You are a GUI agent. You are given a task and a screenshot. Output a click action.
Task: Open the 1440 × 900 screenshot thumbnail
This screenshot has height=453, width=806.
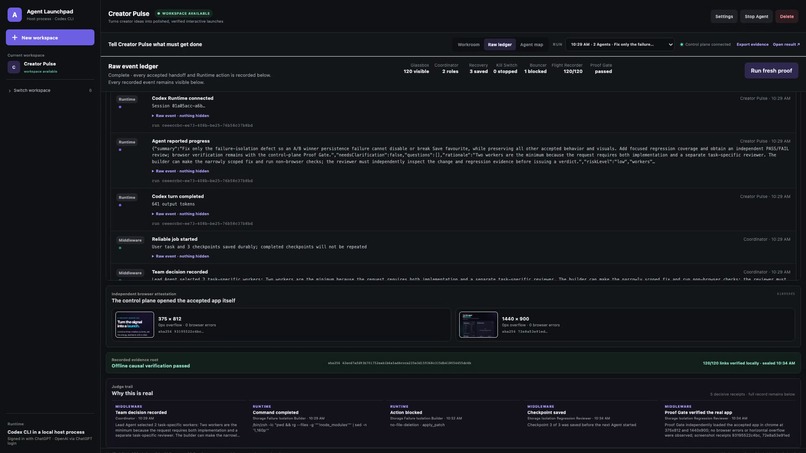(x=478, y=324)
